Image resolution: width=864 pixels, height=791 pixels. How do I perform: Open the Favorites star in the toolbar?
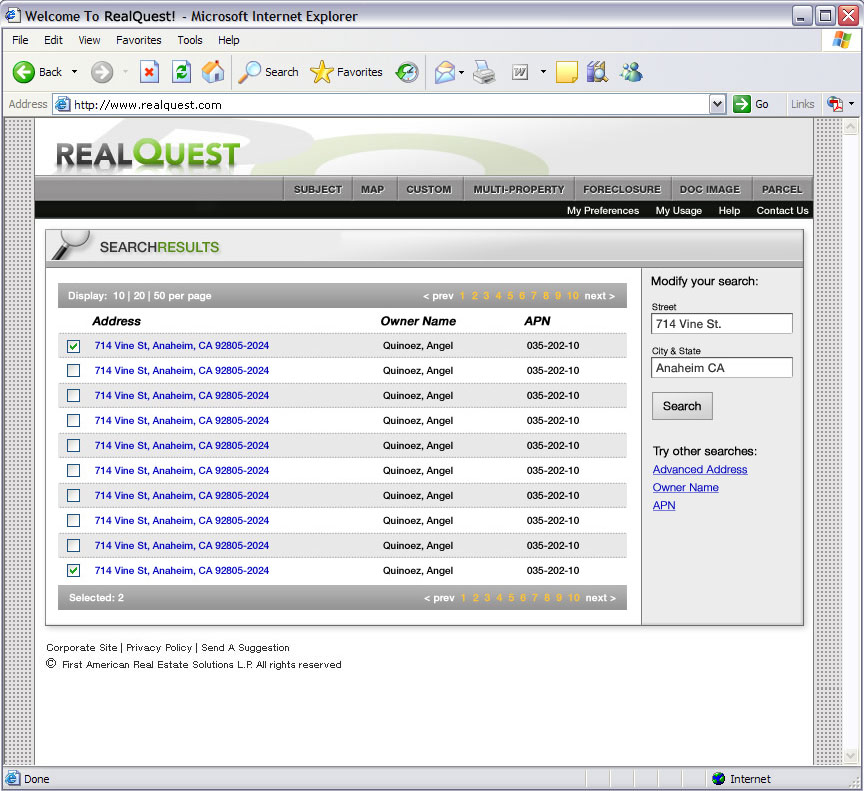346,72
